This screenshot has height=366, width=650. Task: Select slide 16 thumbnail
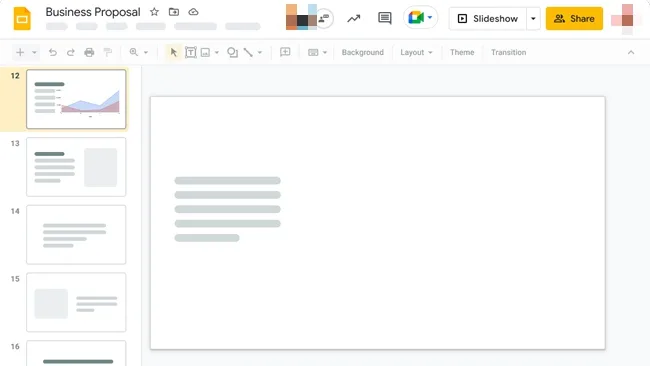pyautogui.click(x=76, y=353)
